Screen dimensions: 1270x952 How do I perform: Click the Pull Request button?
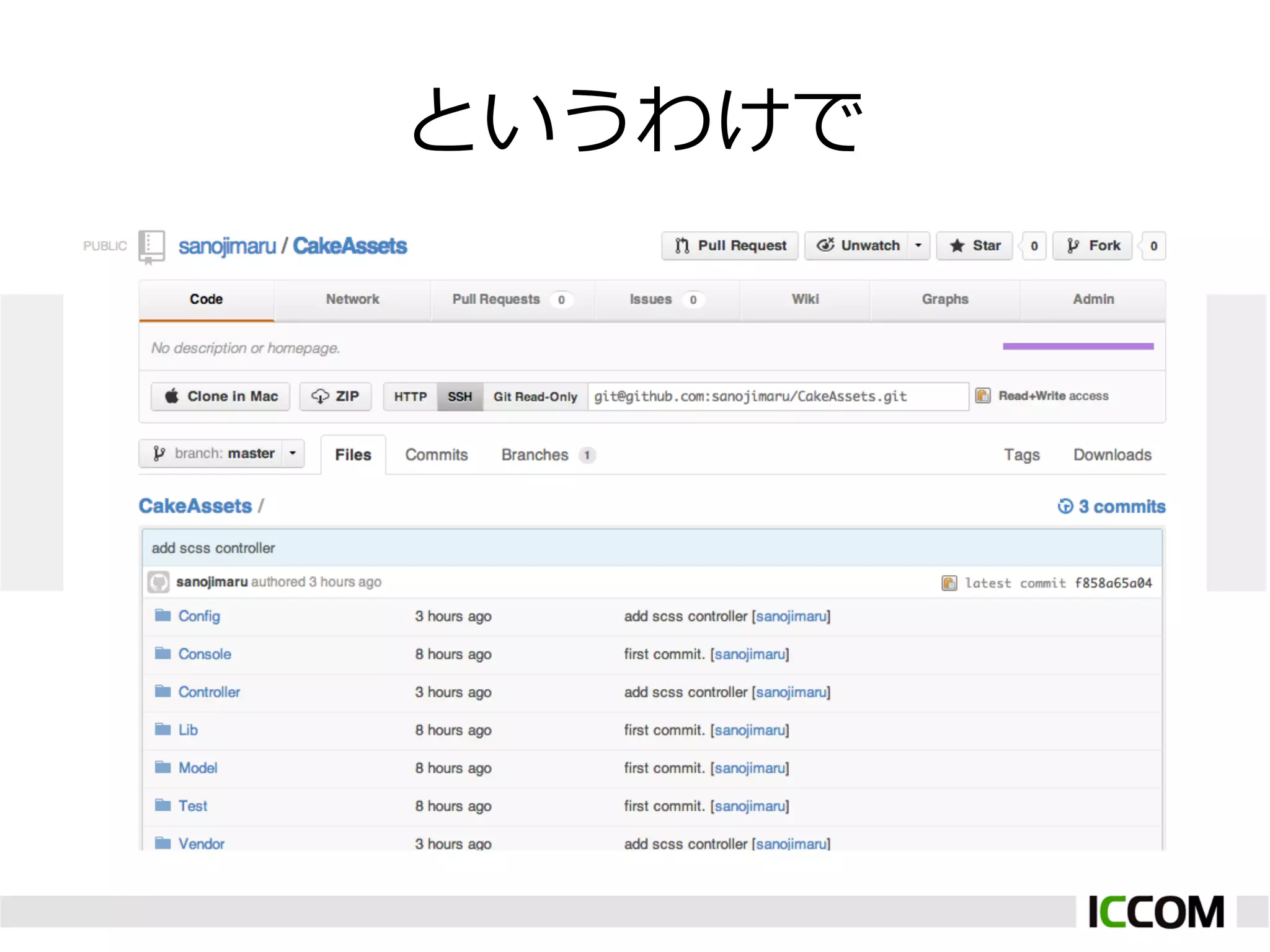730,246
